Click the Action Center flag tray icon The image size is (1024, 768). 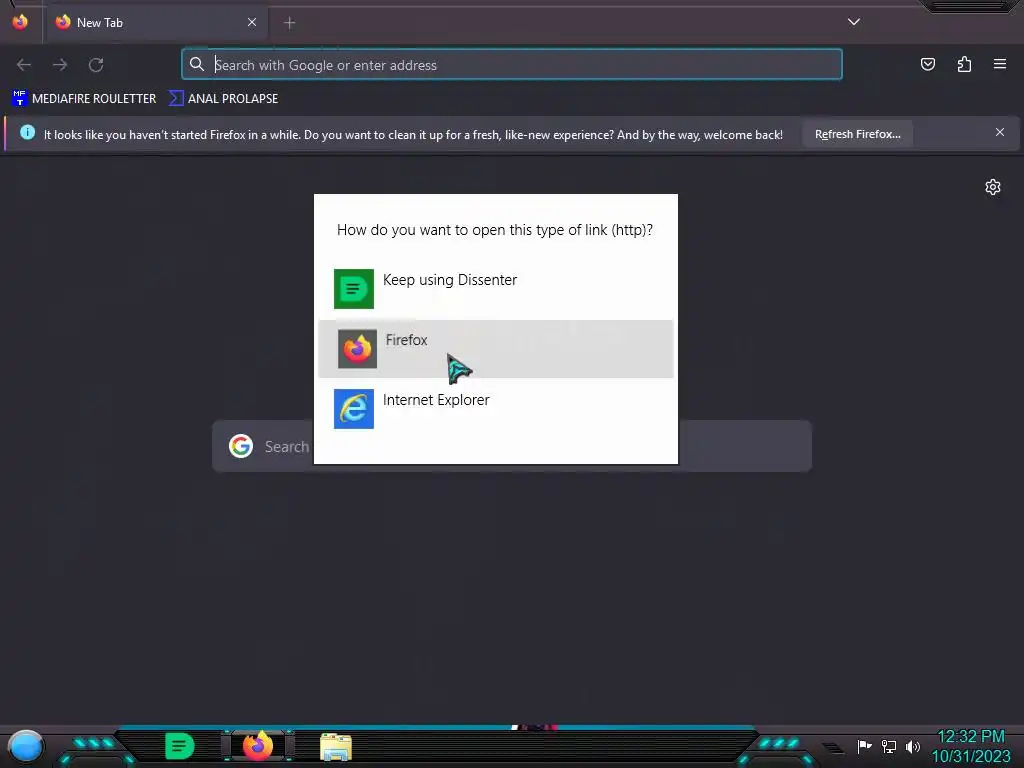(864, 746)
